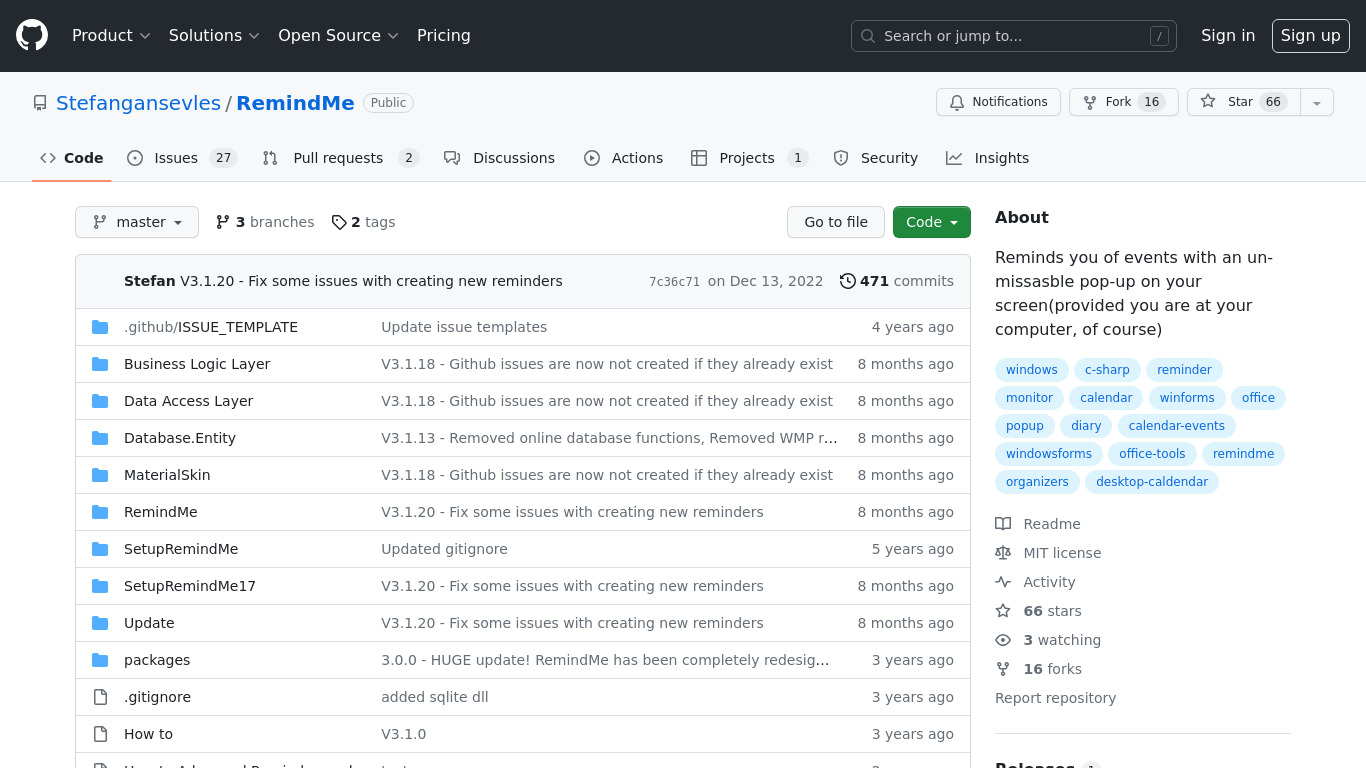The height and width of the screenshot is (768, 1366).
Task: Star the RemindMe repository
Action: tap(1243, 102)
